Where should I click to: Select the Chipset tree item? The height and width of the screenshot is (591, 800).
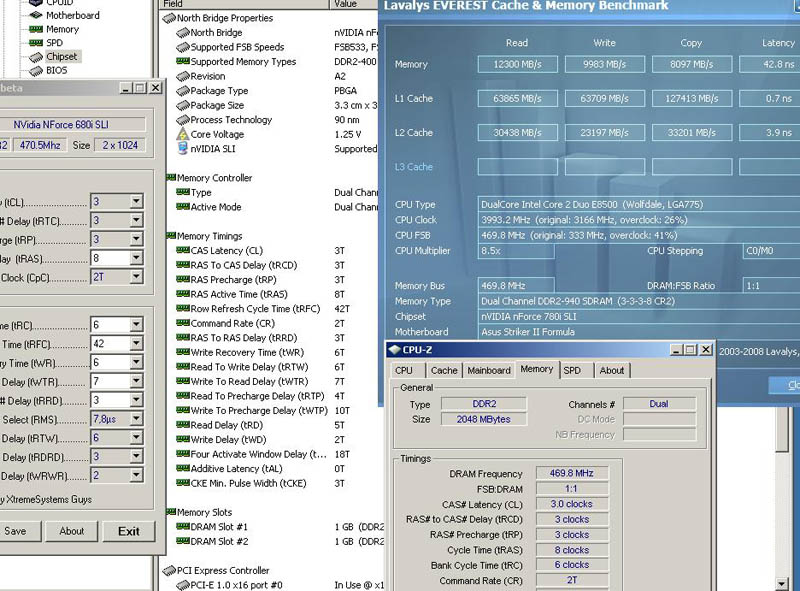61,57
